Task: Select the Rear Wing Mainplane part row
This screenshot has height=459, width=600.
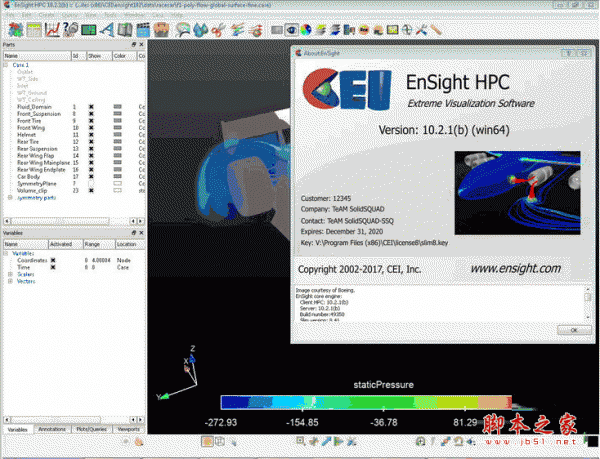Action: point(74,163)
